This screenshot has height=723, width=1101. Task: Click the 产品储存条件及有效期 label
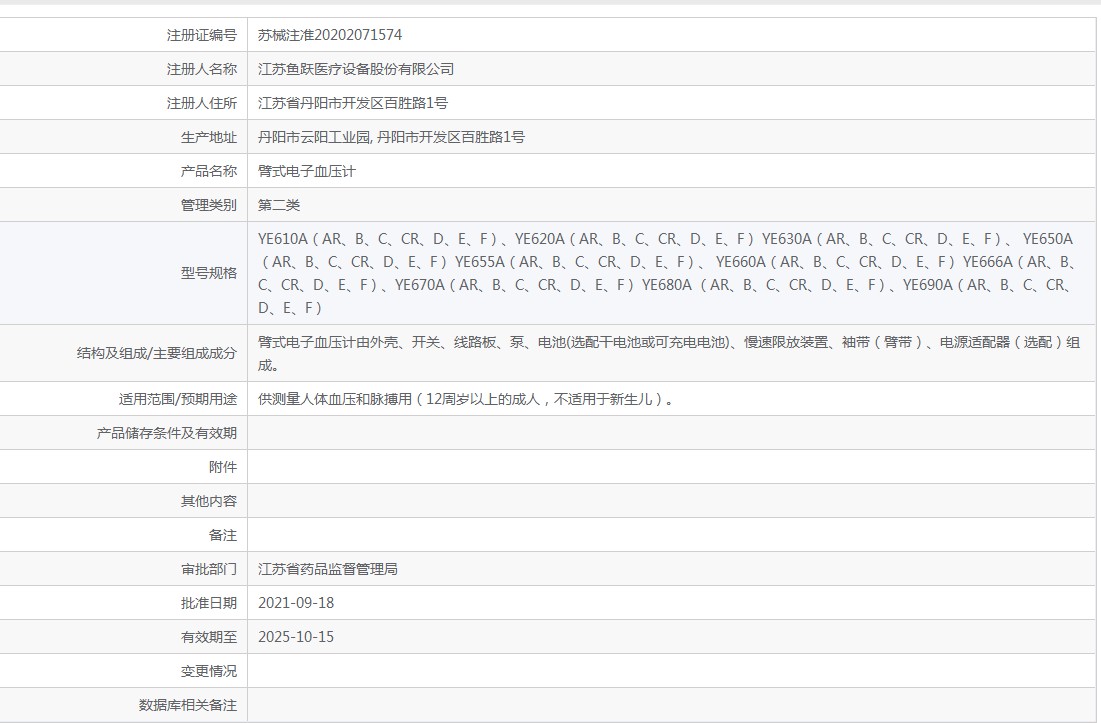click(166, 433)
